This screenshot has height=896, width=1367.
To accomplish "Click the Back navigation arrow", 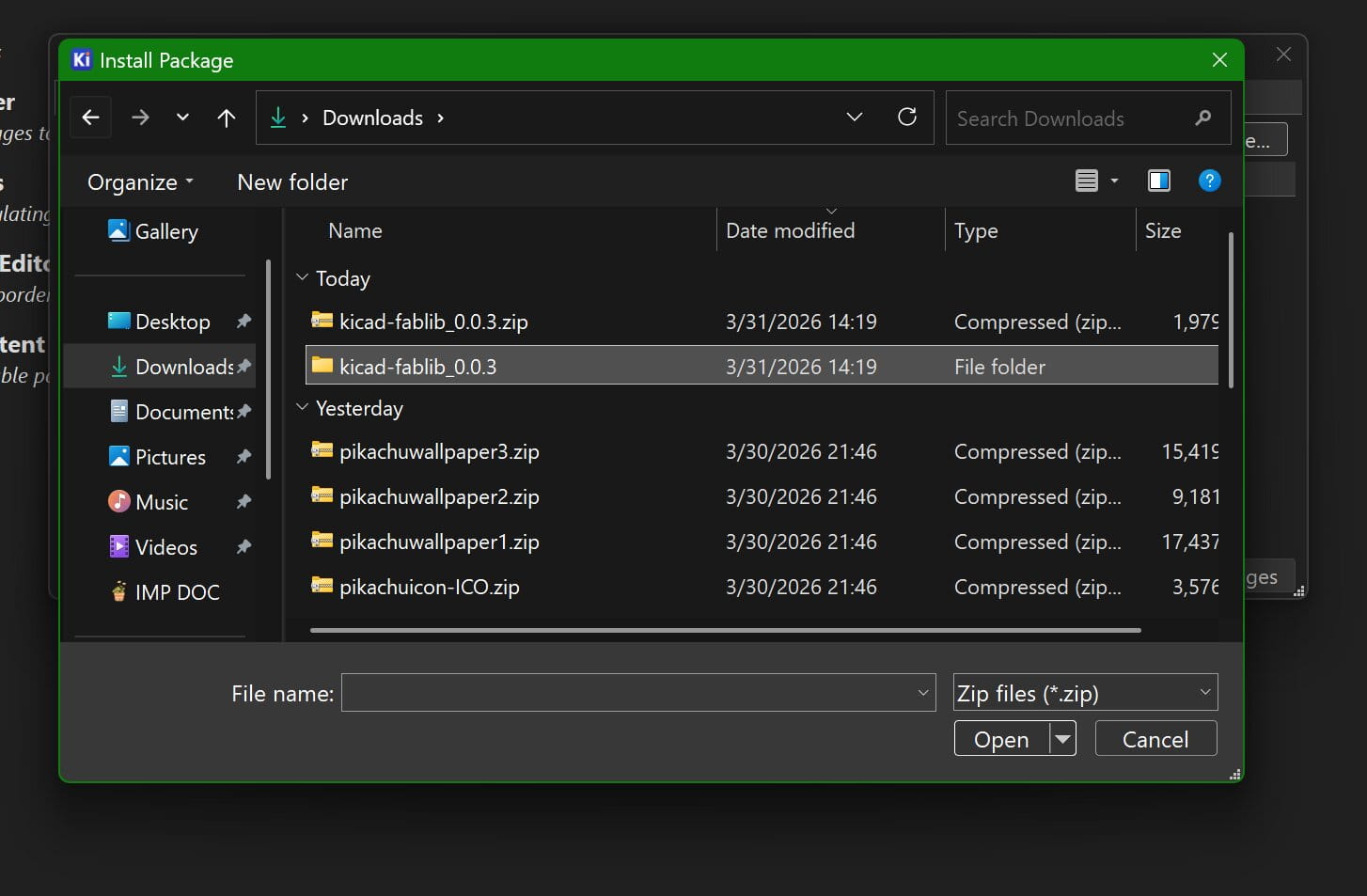I will (91, 118).
